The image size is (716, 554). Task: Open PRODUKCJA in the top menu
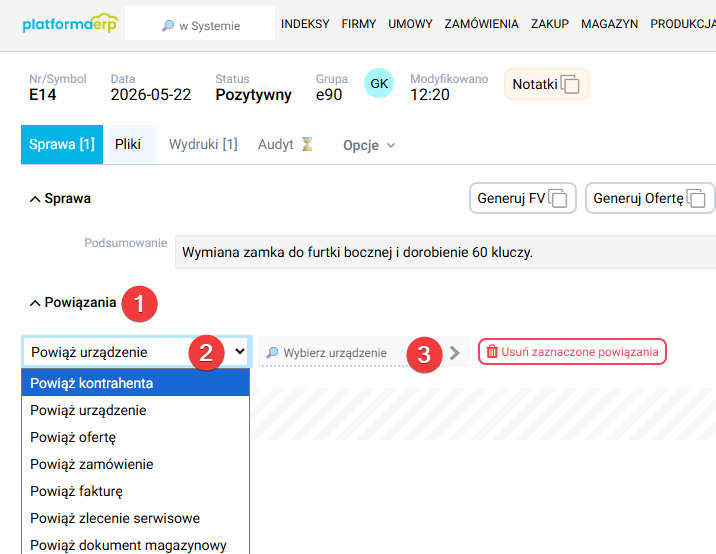[x=683, y=24]
